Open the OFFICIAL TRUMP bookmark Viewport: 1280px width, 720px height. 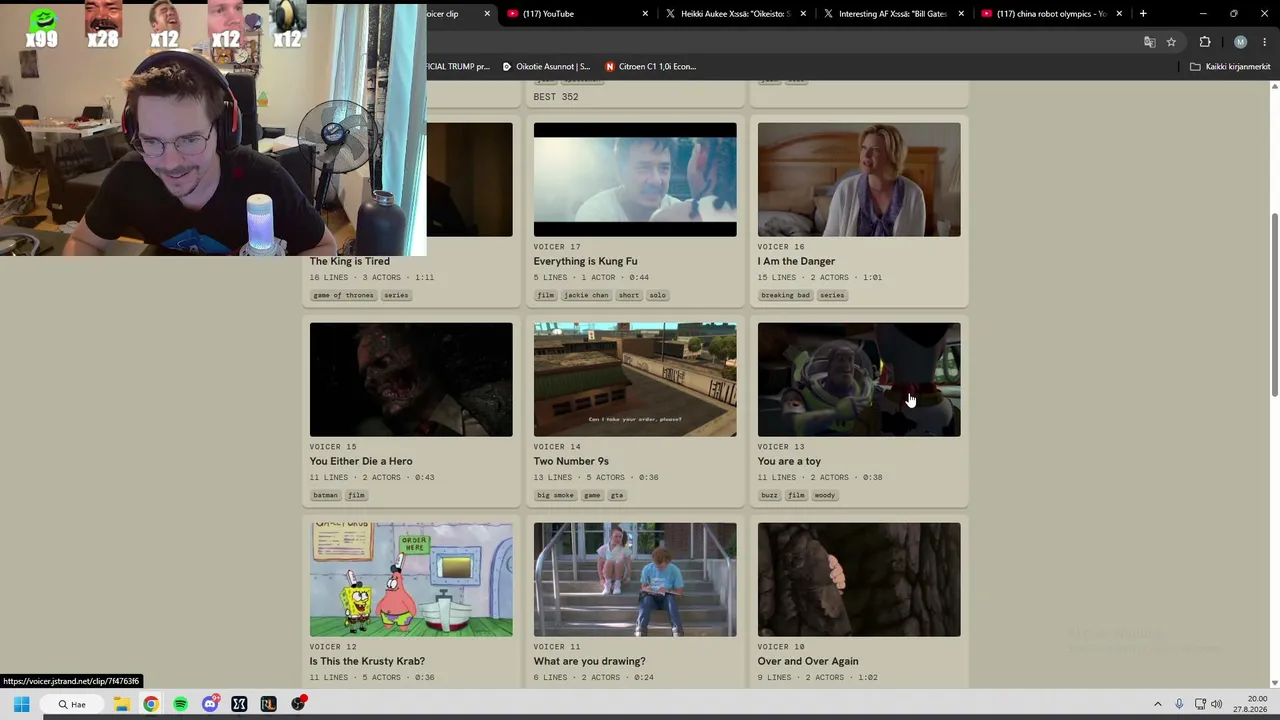(458, 67)
